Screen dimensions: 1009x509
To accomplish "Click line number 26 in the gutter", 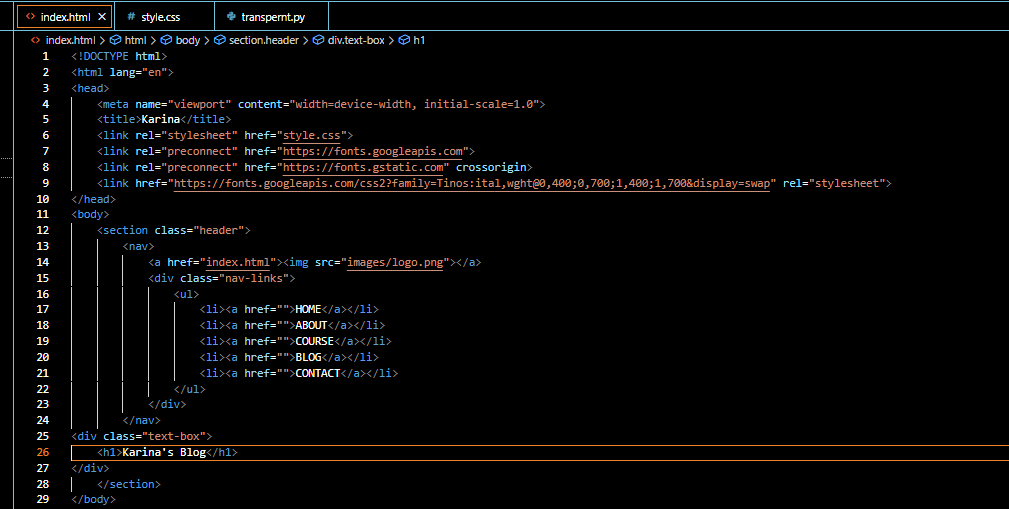I will [43, 452].
